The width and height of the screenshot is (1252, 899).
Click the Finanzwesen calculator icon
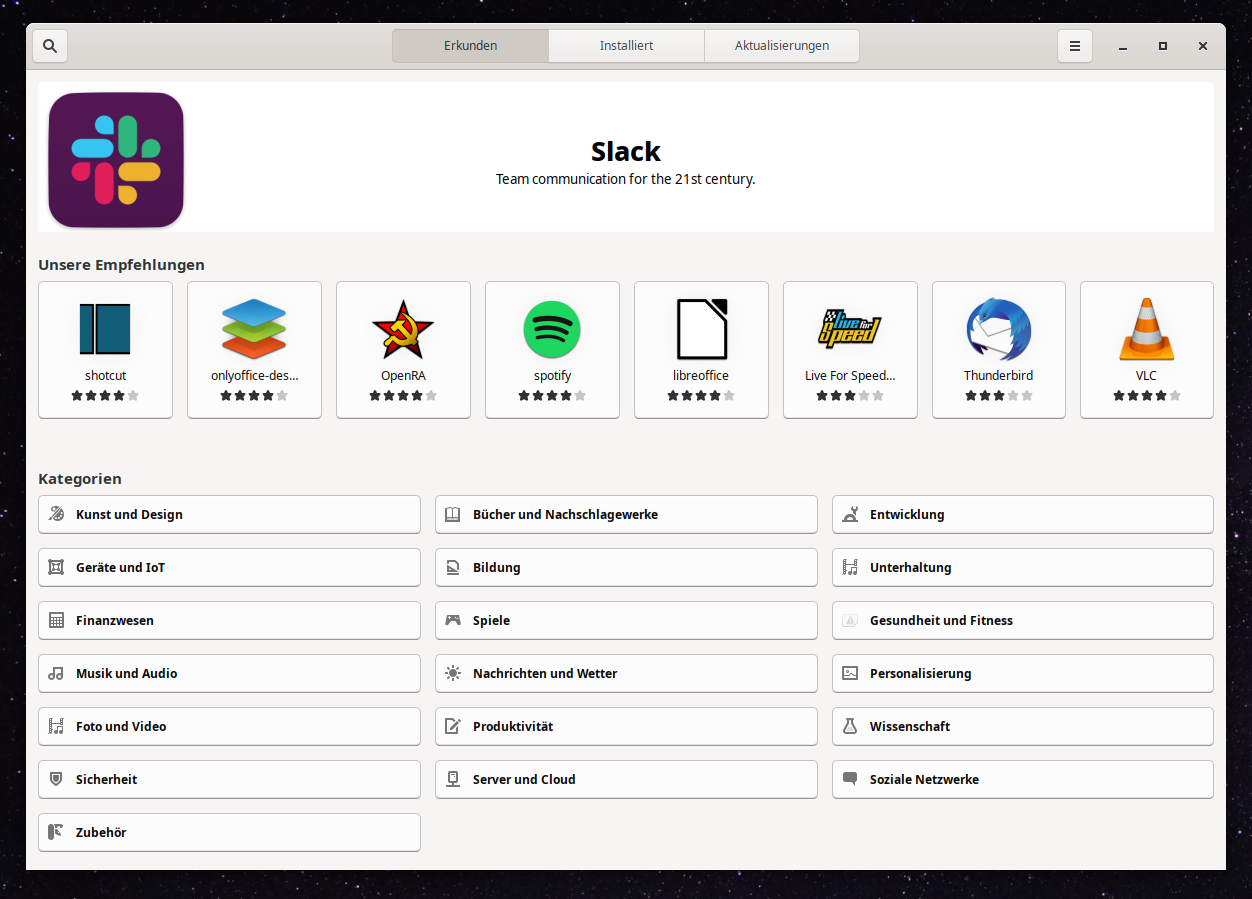[56, 620]
